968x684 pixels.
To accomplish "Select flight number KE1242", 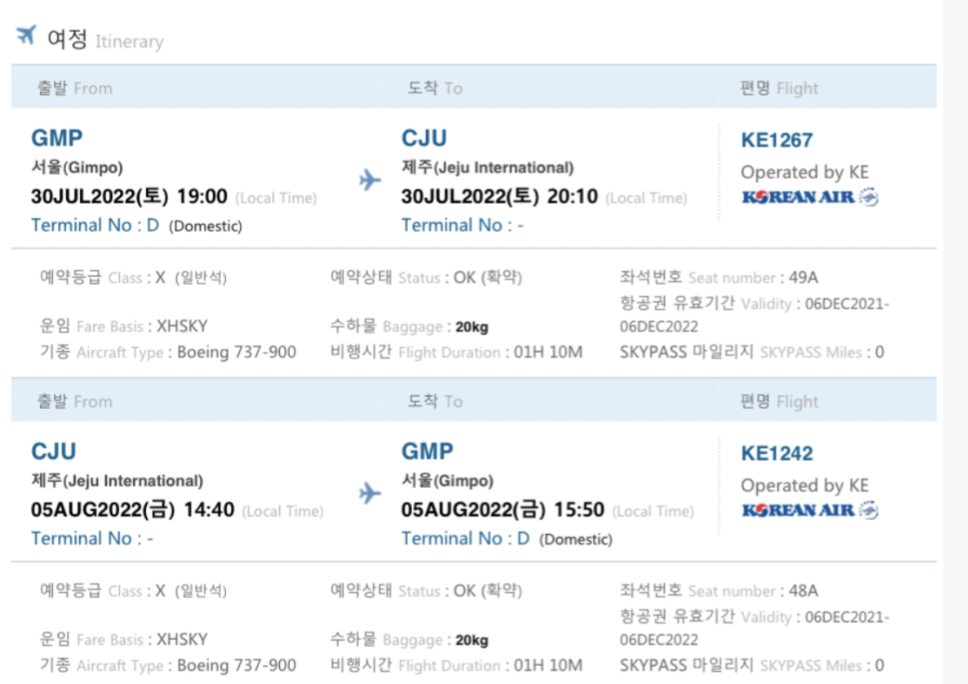I will point(777,453).
